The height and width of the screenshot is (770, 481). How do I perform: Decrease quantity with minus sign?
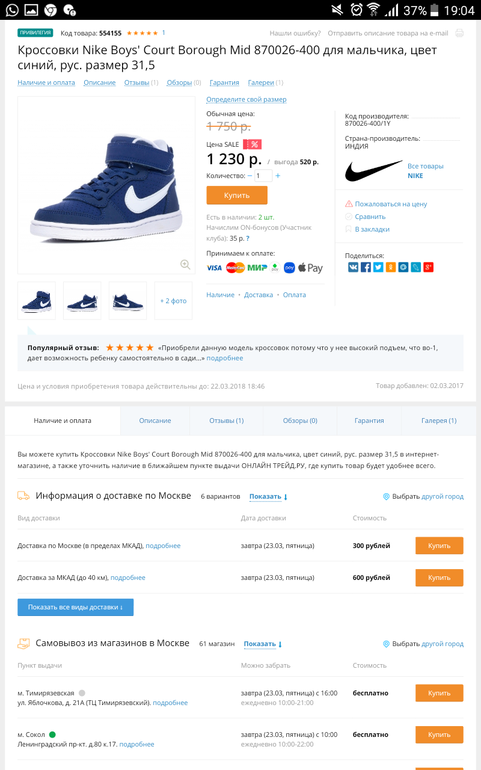250,176
